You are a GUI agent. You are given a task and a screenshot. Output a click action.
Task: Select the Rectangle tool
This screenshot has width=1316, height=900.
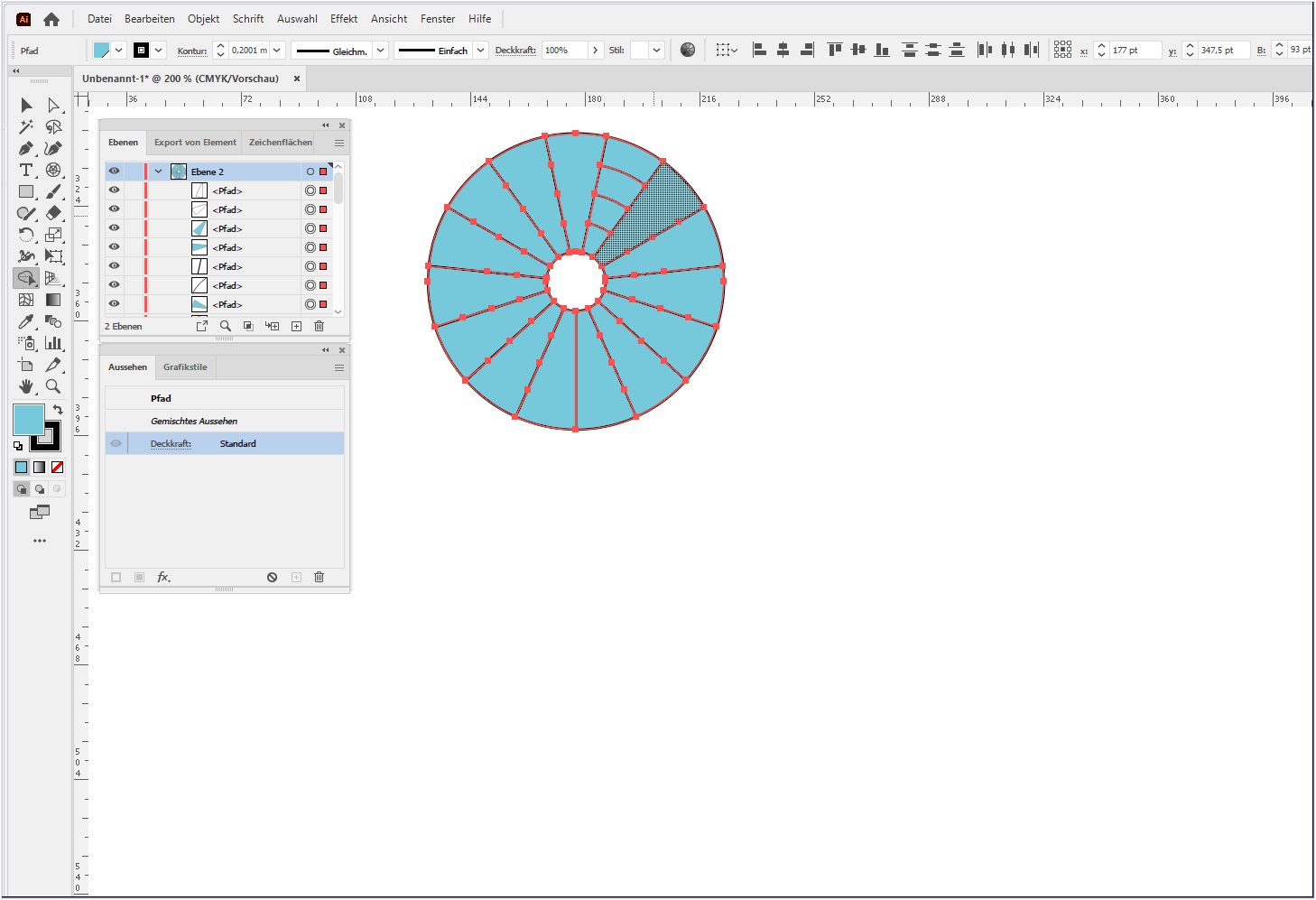click(24, 192)
